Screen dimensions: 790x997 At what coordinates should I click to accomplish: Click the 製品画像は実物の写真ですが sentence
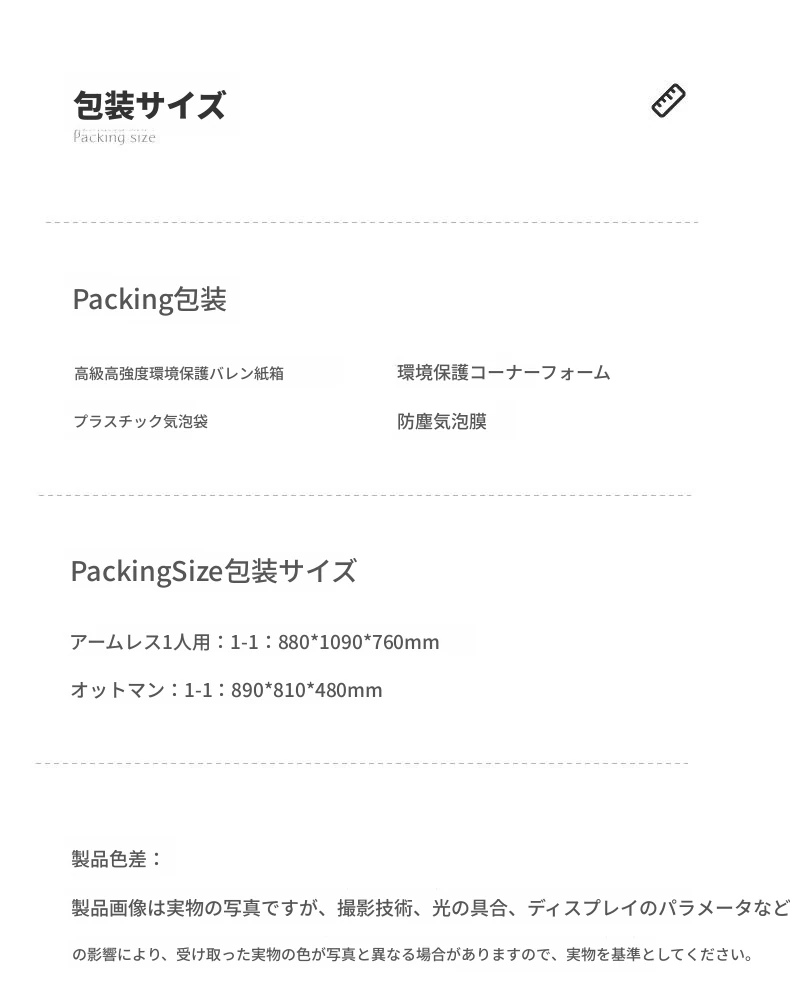tap(196, 908)
